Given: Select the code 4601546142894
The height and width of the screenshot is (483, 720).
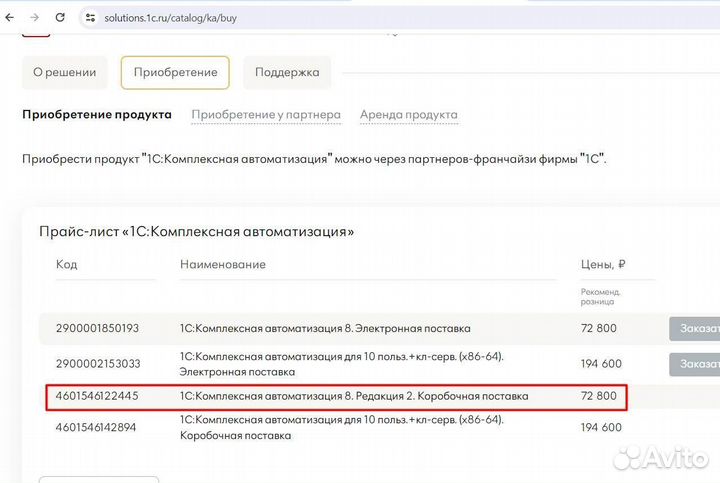Looking at the screenshot, I should pyautogui.click(x=96, y=427).
